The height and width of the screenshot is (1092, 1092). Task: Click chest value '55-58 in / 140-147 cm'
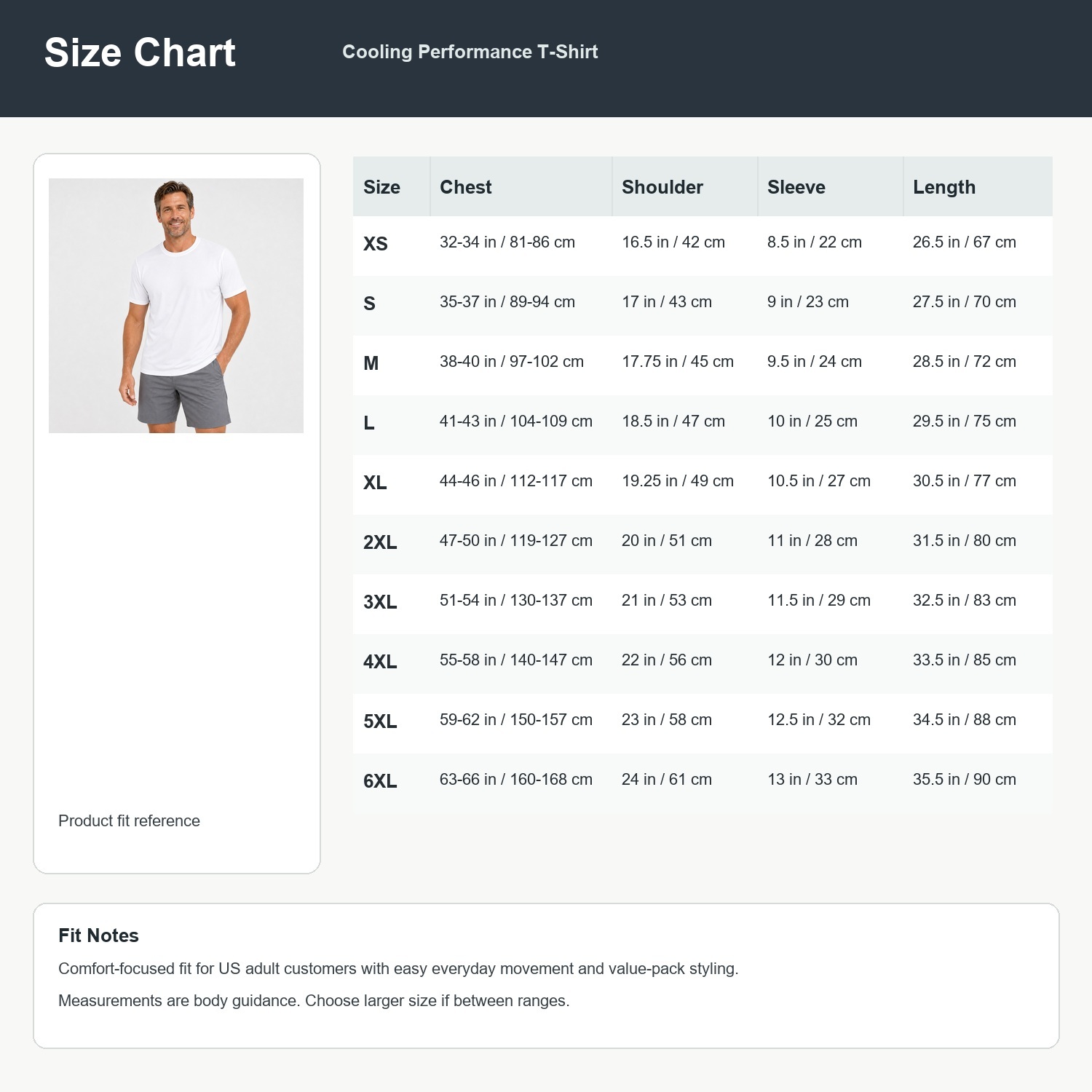pos(516,660)
